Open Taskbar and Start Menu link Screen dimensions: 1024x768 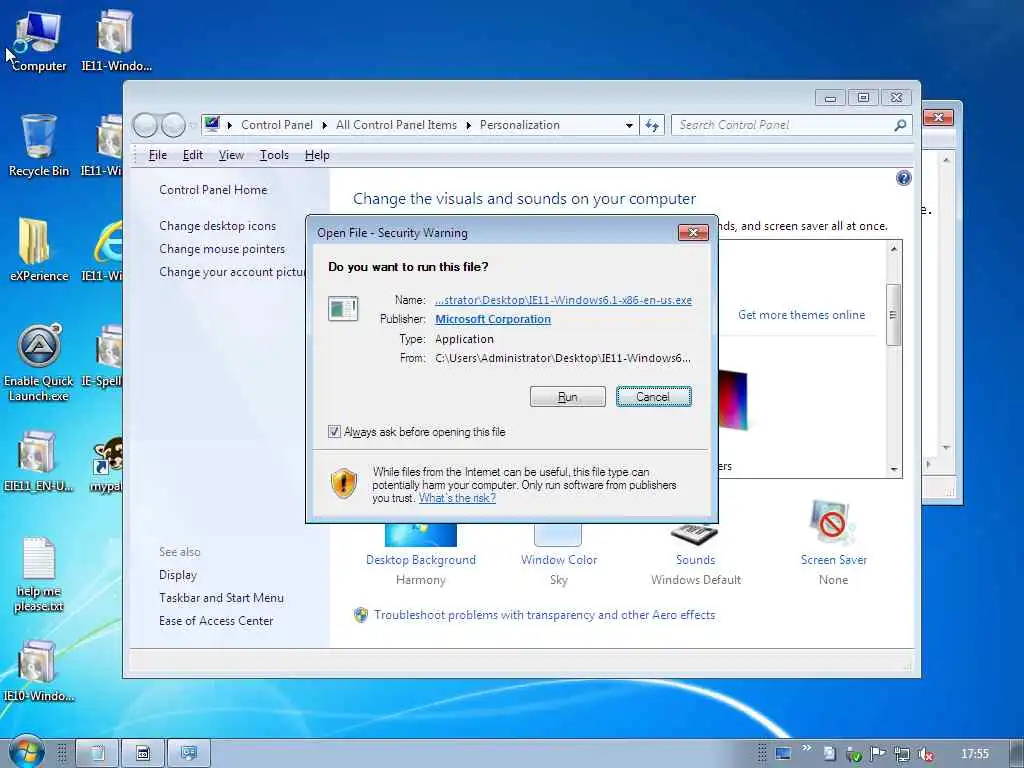point(221,598)
